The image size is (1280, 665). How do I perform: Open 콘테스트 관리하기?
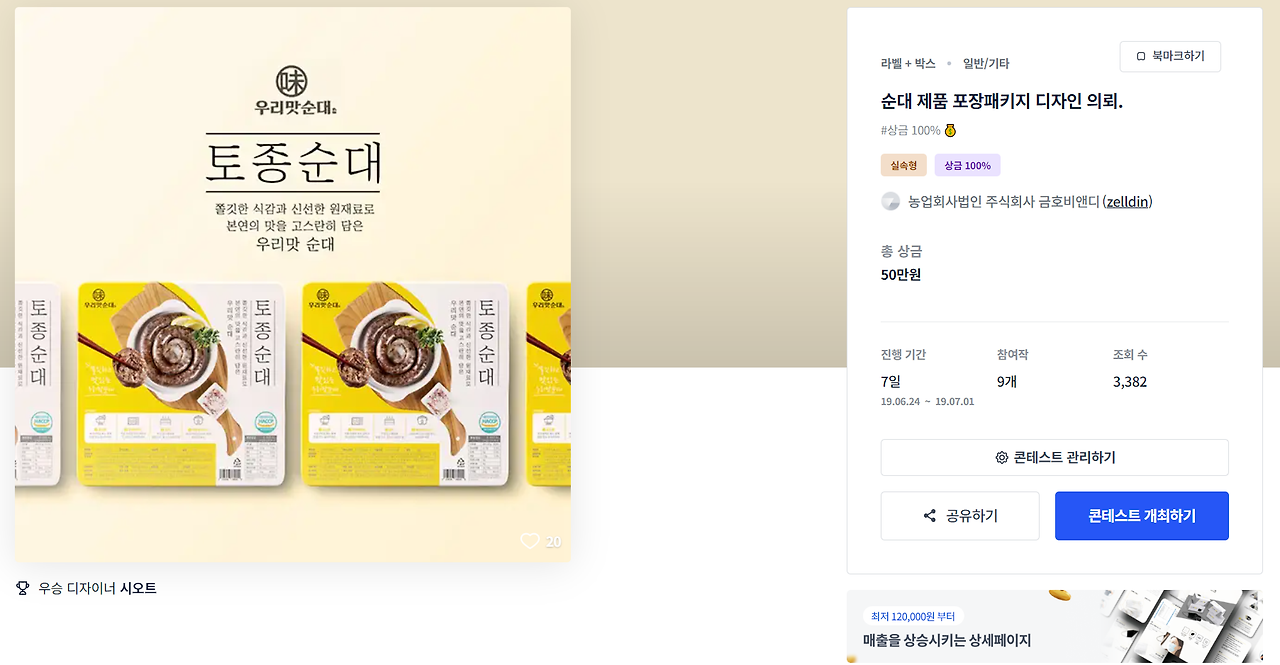(x=1055, y=458)
